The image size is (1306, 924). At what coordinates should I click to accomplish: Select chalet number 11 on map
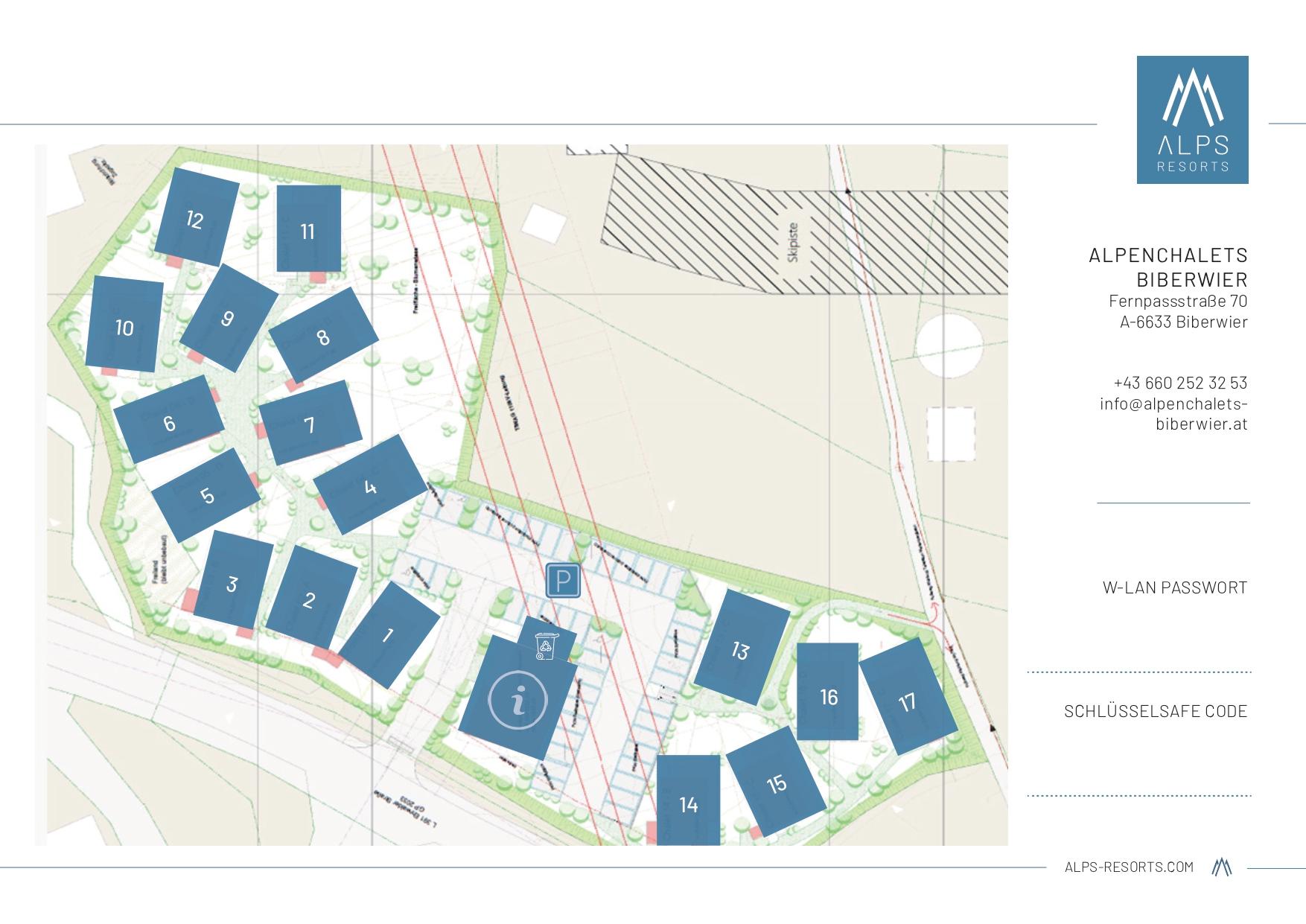[x=308, y=230]
